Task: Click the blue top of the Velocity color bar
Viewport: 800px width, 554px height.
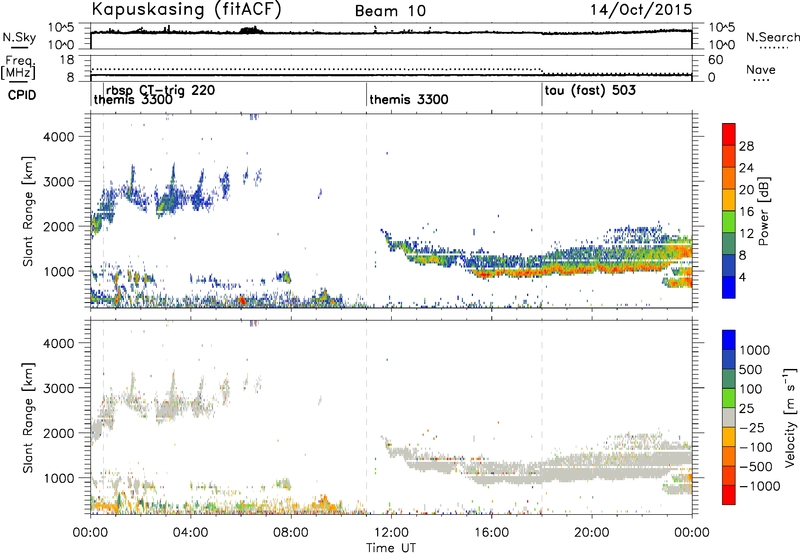Action: [729, 340]
